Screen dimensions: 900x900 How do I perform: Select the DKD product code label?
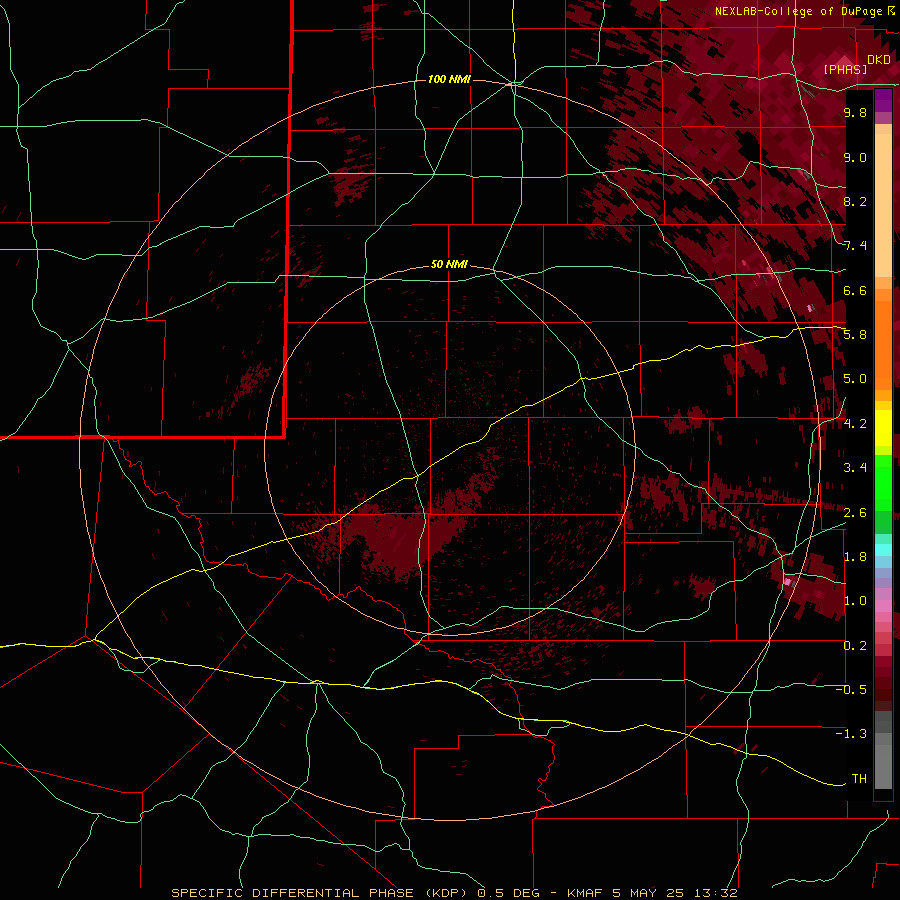point(879,60)
